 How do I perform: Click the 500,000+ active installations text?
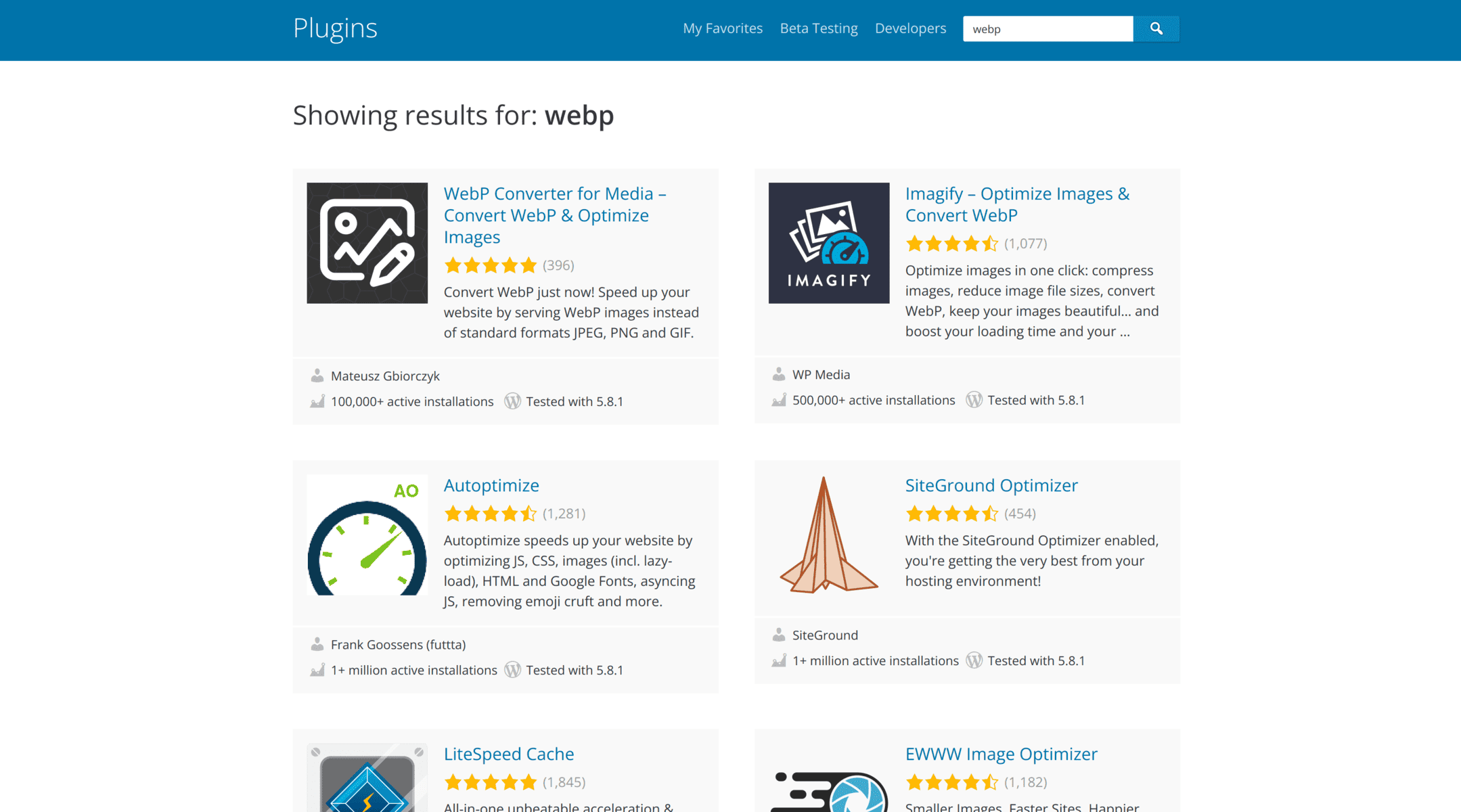[874, 400]
